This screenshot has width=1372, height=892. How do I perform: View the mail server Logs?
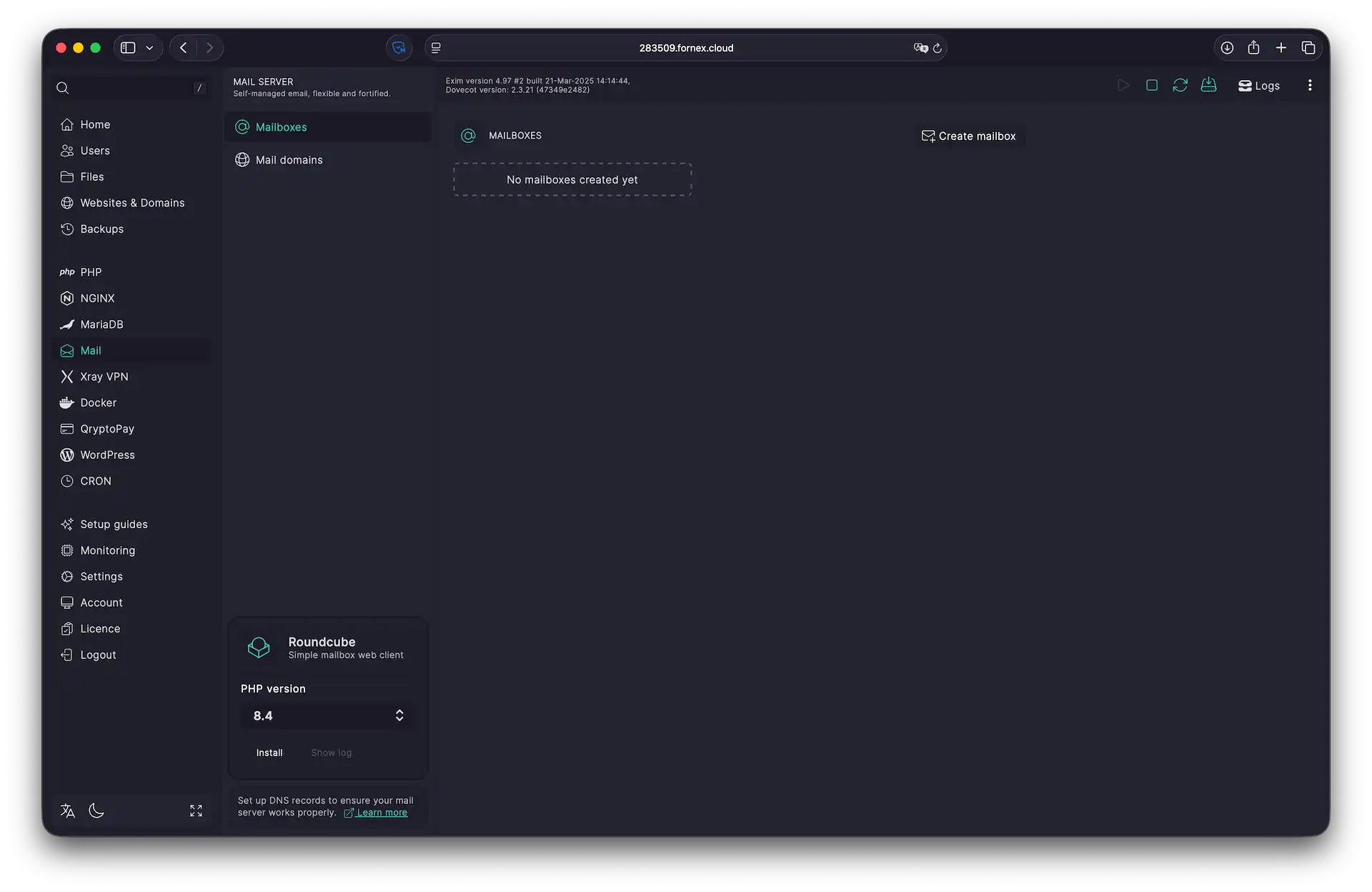pyautogui.click(x=1258, y=85)
